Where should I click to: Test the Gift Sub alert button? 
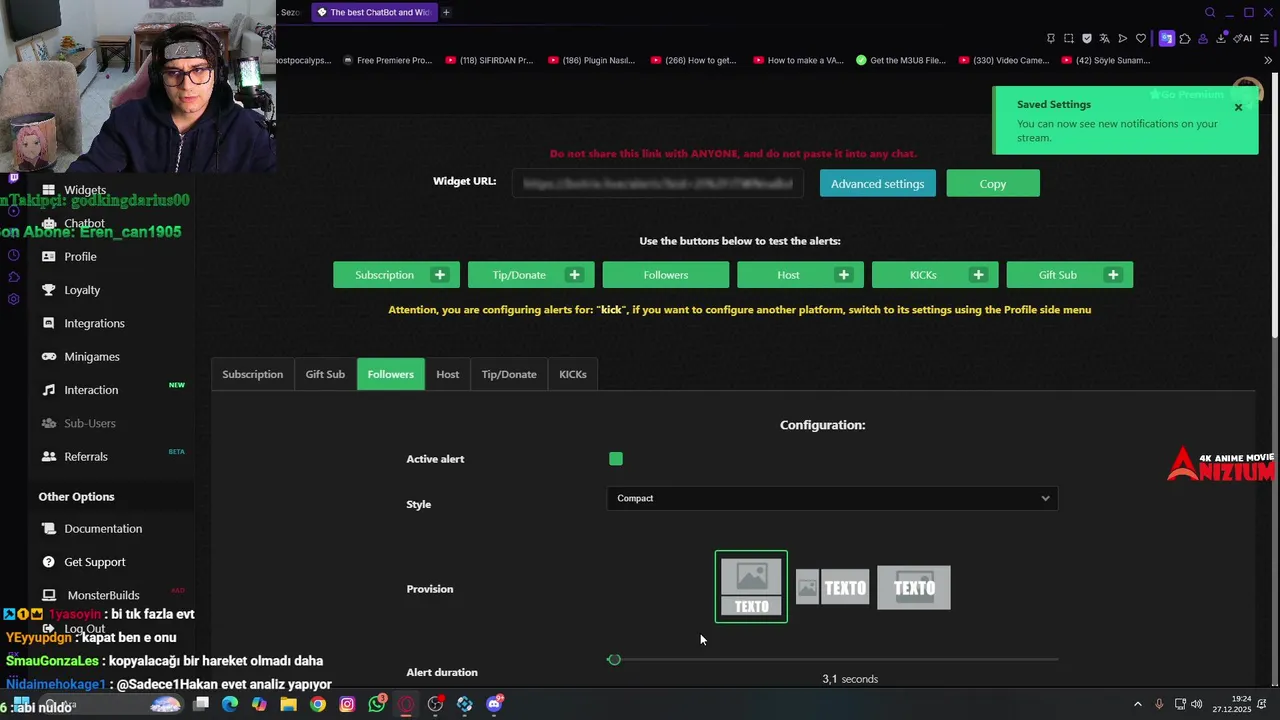click(x=1070, y=275)
